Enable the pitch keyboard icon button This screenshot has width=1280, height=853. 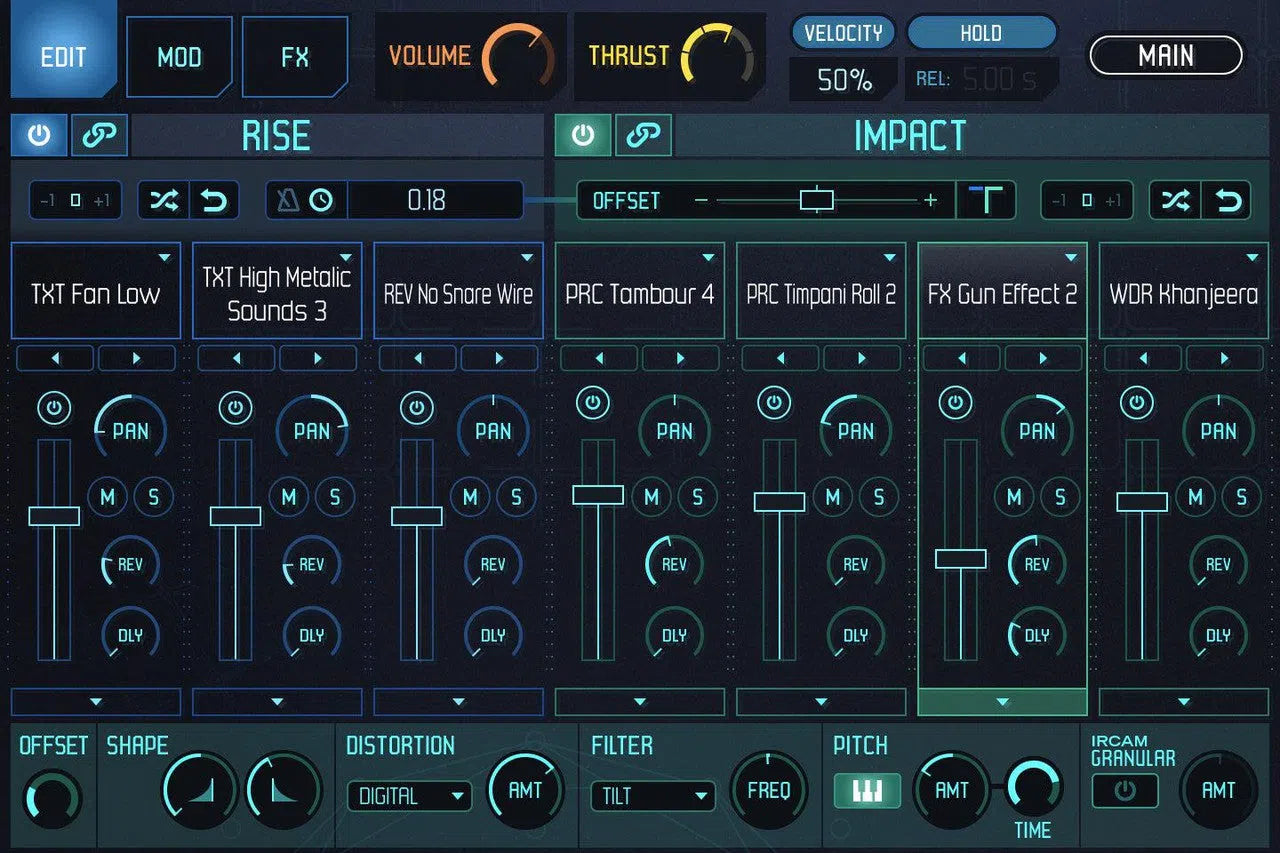pyautogui.click(x=867, y=791)
